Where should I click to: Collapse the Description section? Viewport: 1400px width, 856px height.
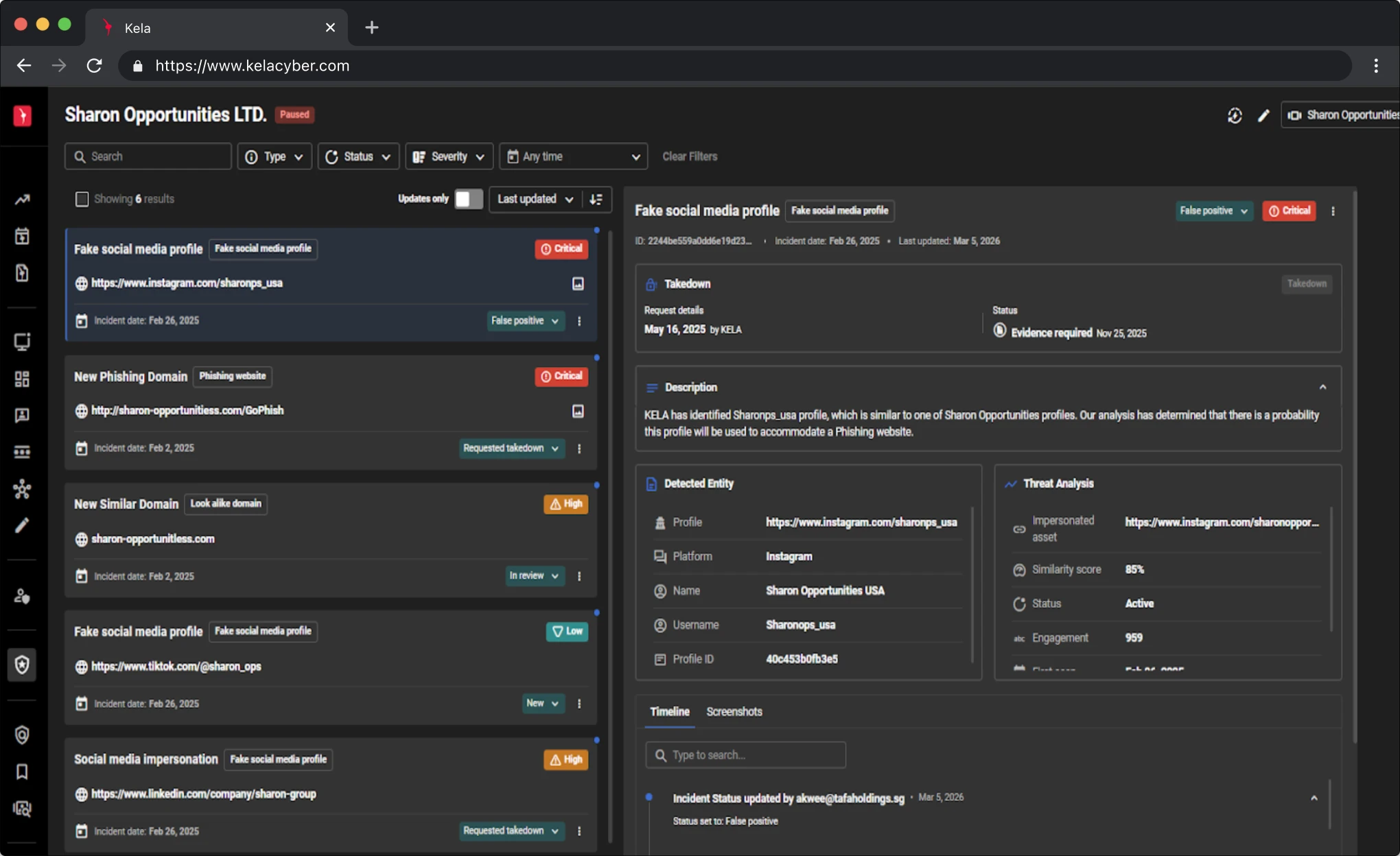point(1322,388)
